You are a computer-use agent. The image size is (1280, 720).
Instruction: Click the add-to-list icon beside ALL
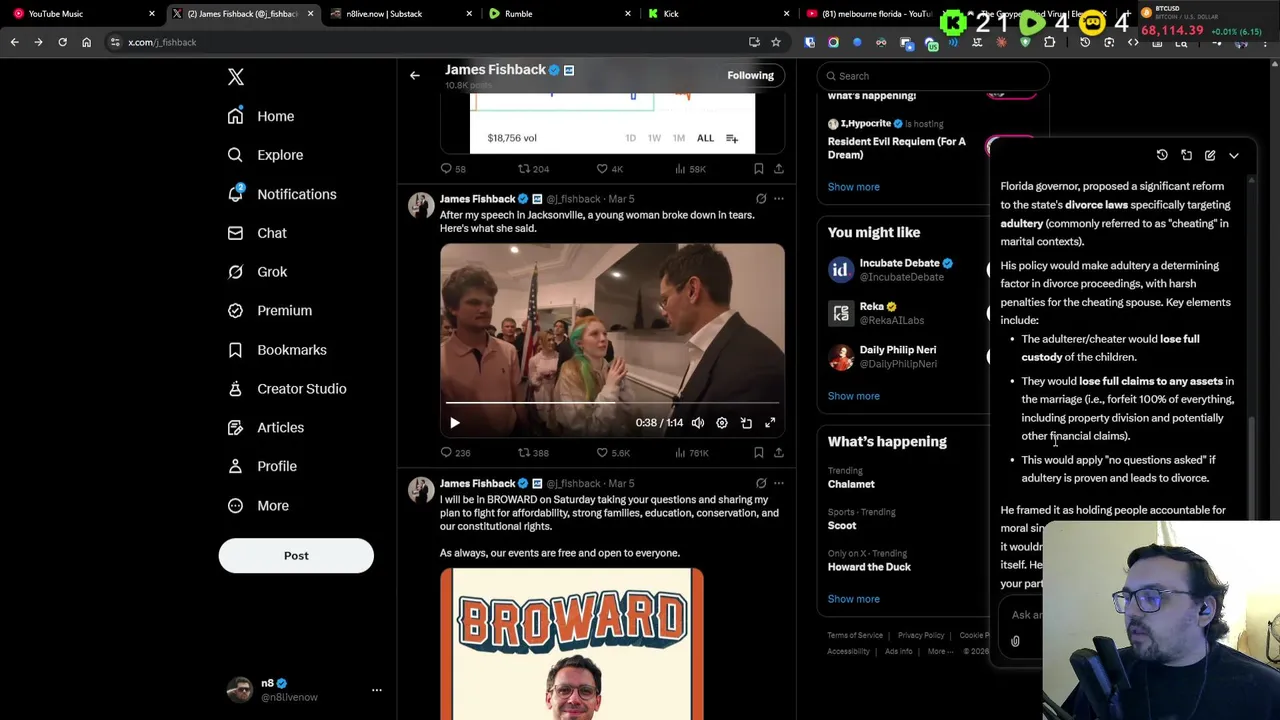click(732, 138)
